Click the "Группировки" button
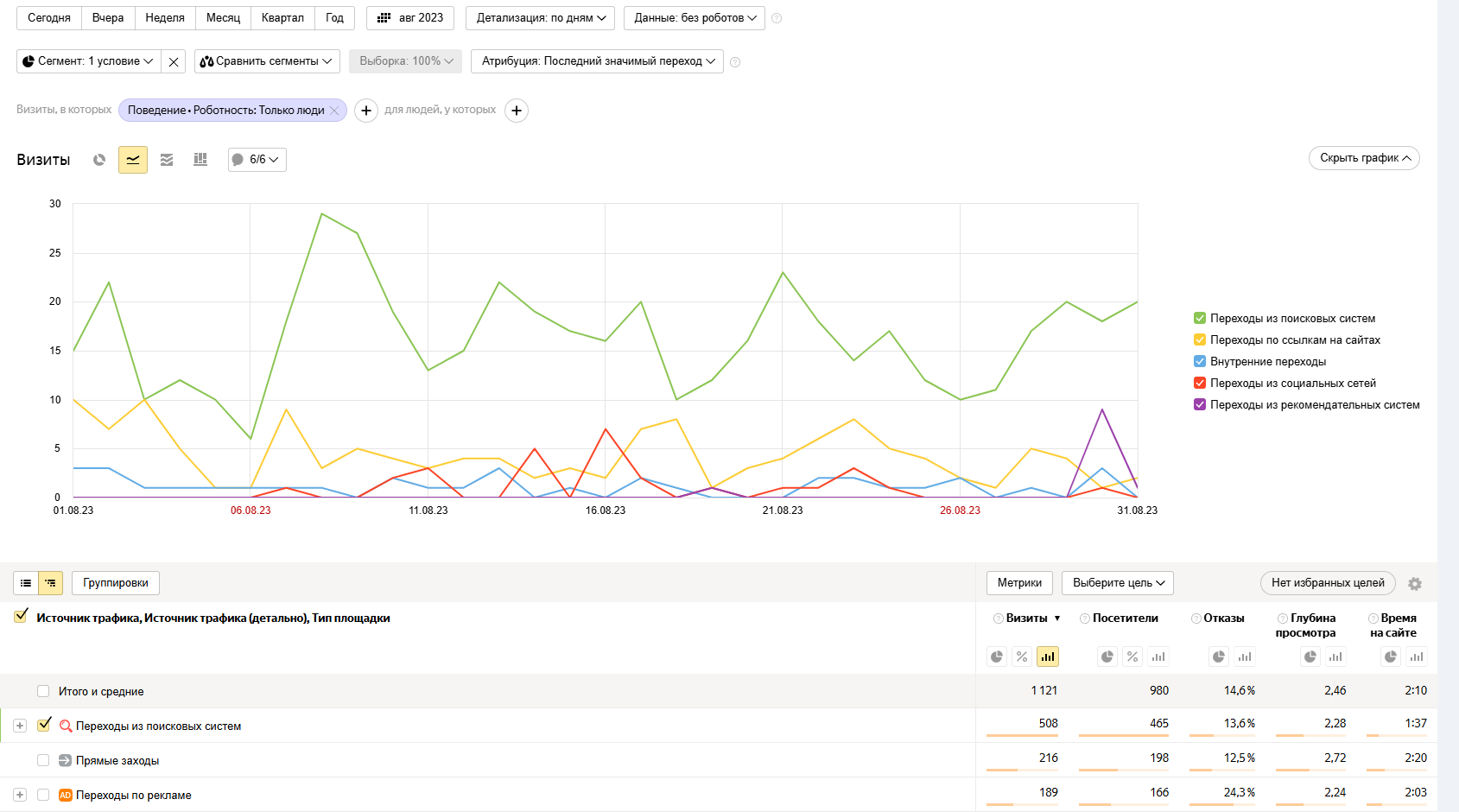 (116, 583)
